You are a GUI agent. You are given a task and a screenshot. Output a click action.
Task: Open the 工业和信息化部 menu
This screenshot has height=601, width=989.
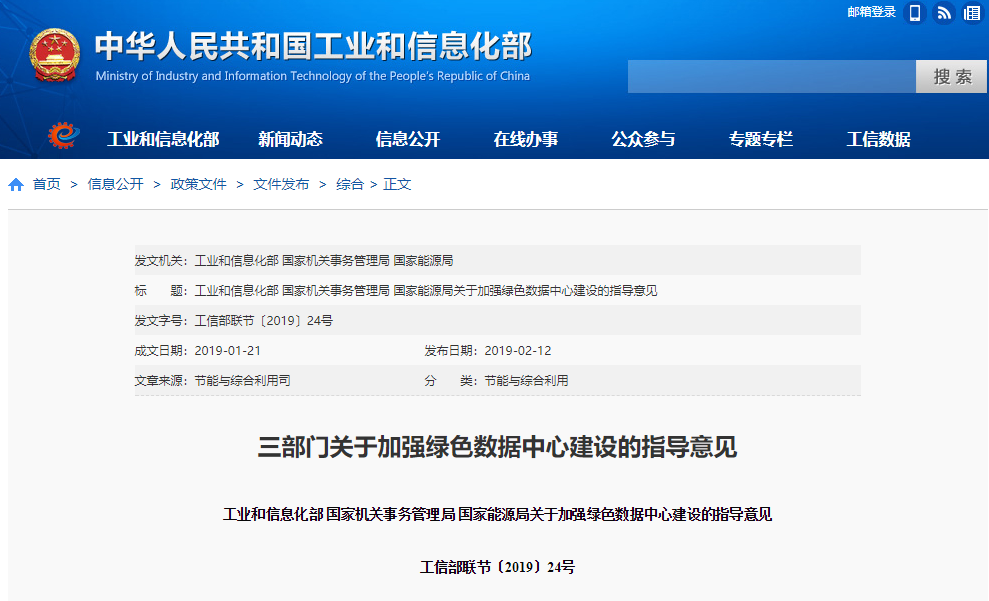click(x=163, y=139)
